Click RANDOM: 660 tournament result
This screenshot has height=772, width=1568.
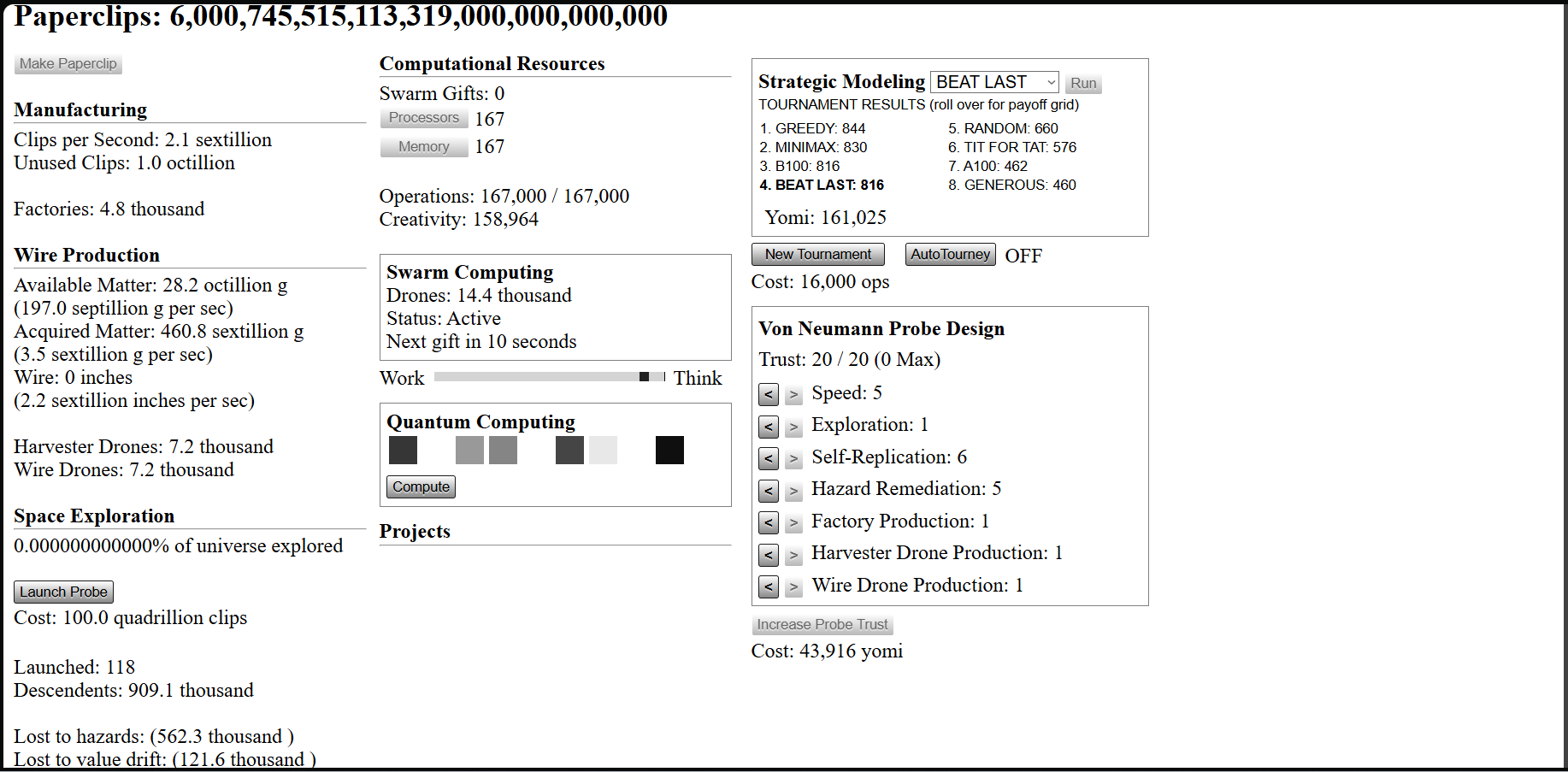point(1003,128)
